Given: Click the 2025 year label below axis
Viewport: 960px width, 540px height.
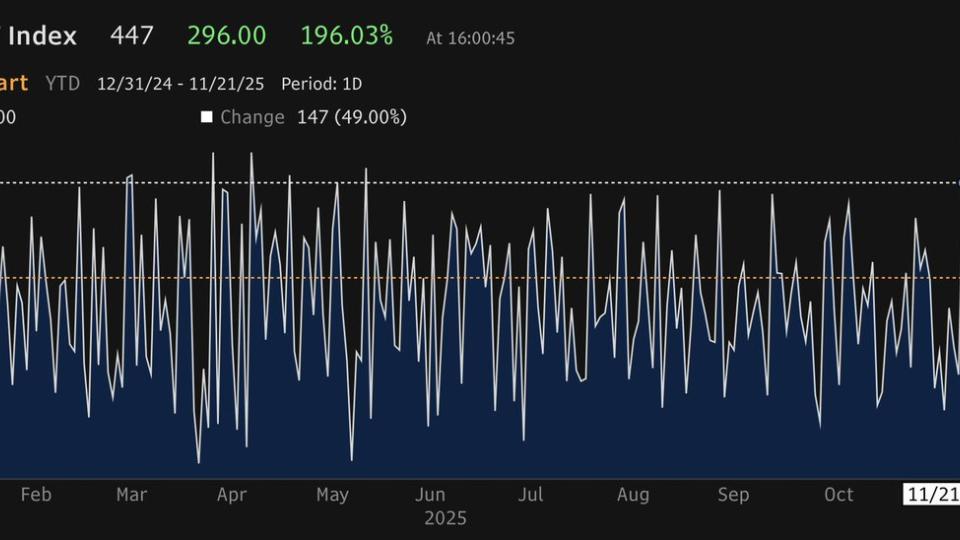Looking at the screenshot, I should pyautogui.click(x=445, y=518).
